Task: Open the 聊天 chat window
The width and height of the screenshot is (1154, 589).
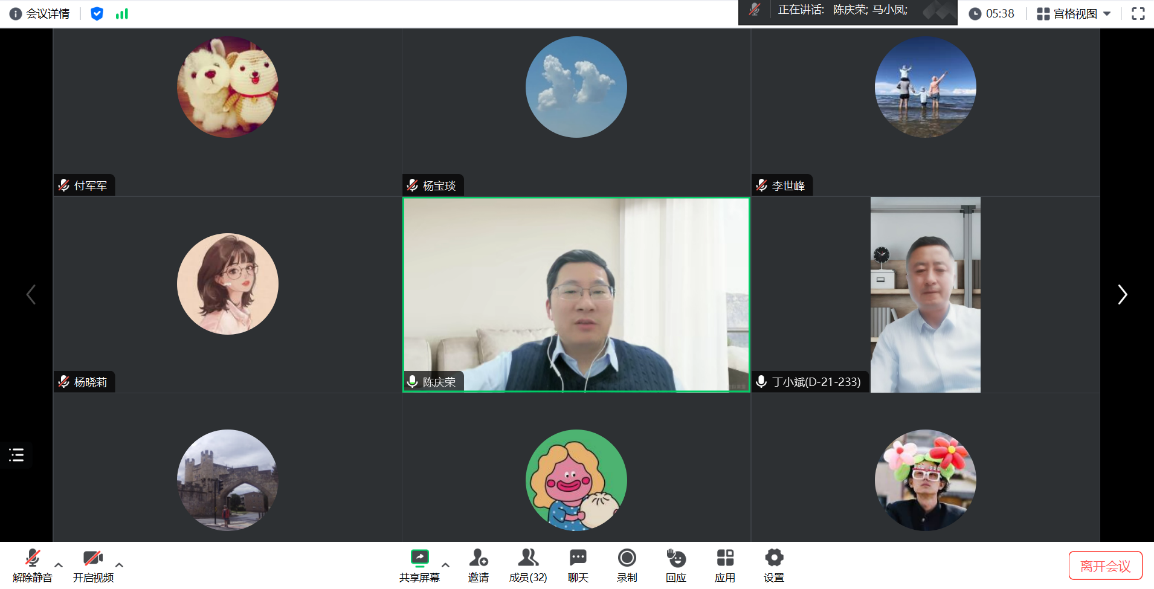Action: pos(578,565)
